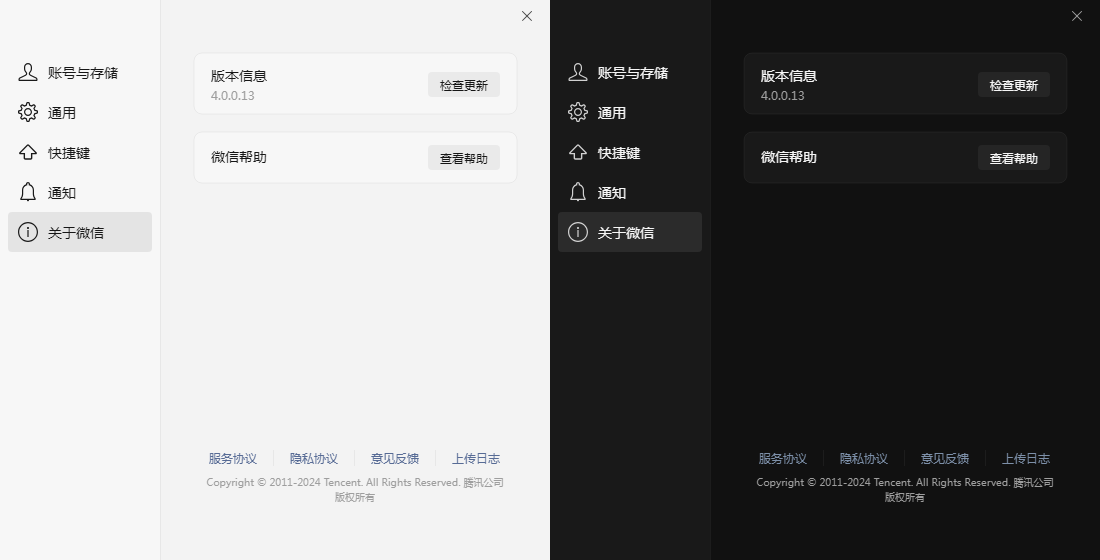
Task: Click the Copyright text in the dark window
Action: (x=905, y=490)
